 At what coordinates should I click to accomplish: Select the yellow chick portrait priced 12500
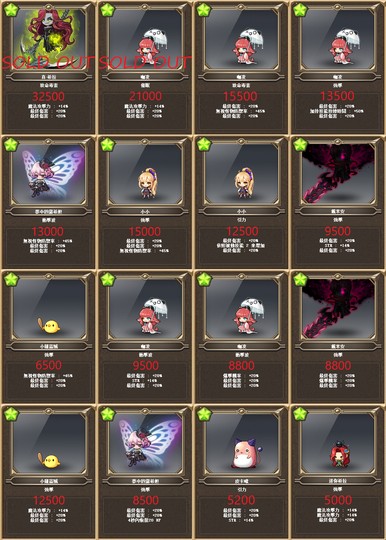(49, 443)
